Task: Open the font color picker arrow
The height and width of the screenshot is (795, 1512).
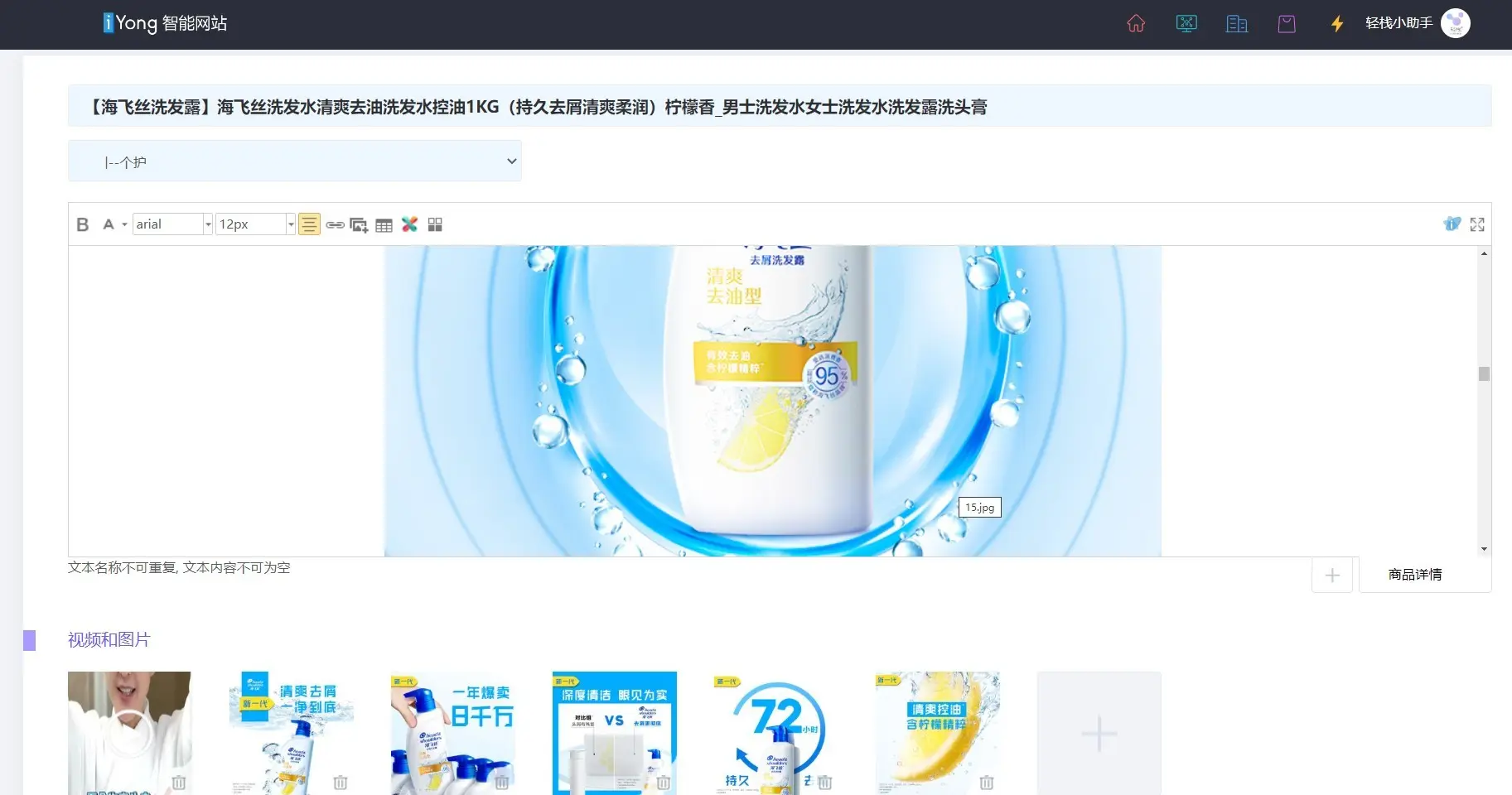Action: click(x=124, y=224)
